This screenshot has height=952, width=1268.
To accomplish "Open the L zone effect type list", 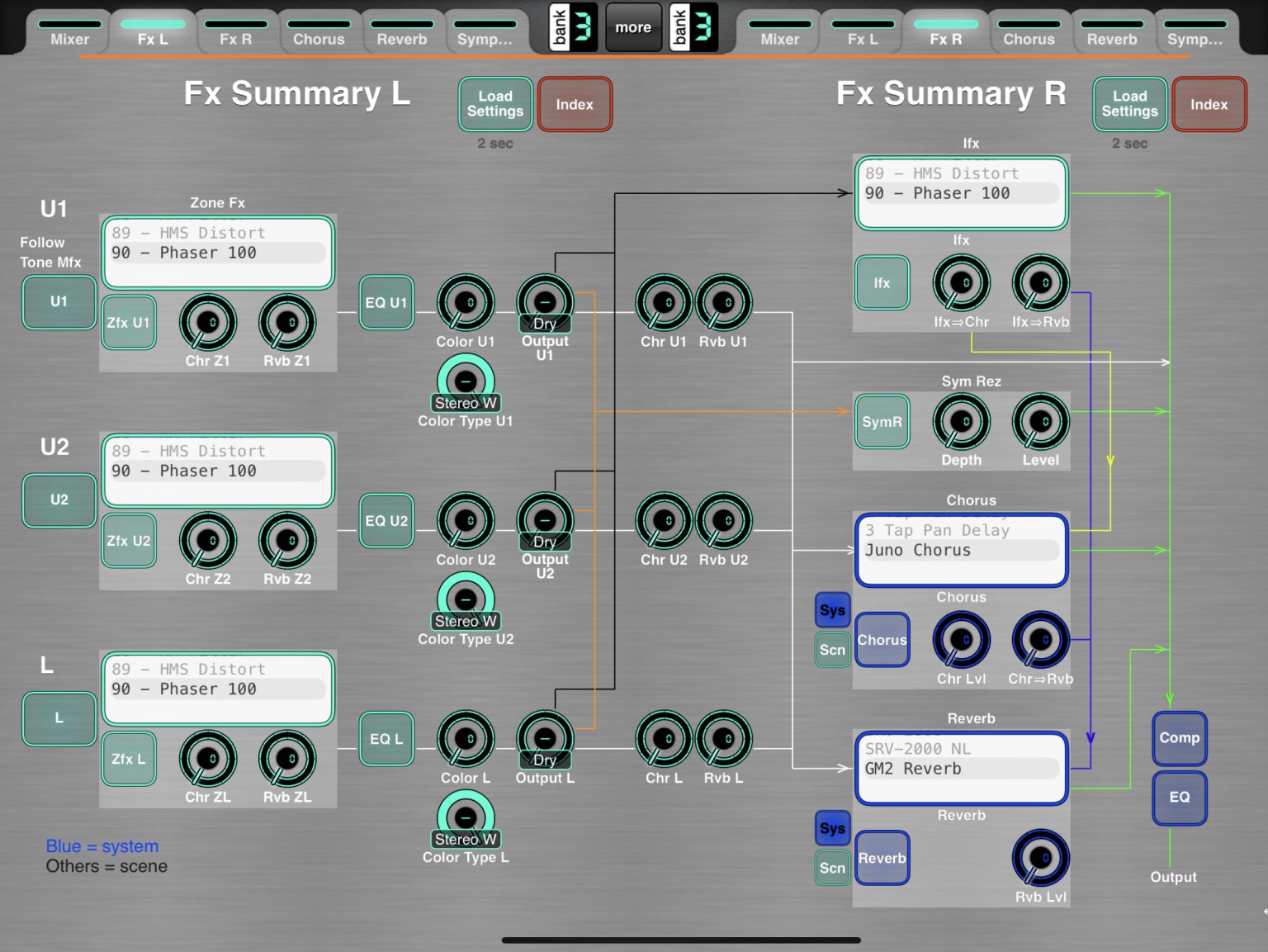I will pyautogui.click(x=218, y=689).
